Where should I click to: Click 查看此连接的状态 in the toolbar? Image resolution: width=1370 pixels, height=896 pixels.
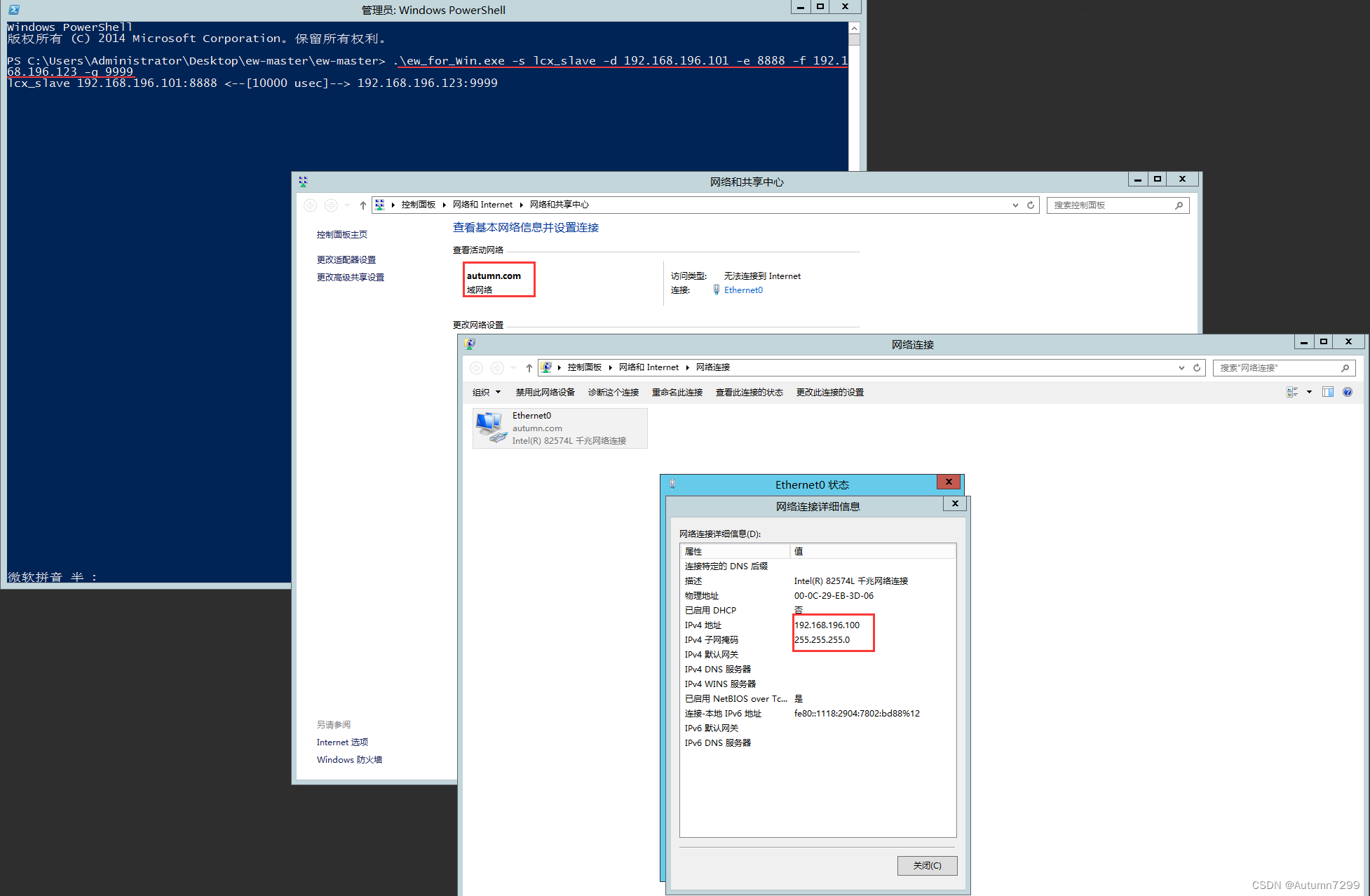pyautogui.click(x=750, y=393)
